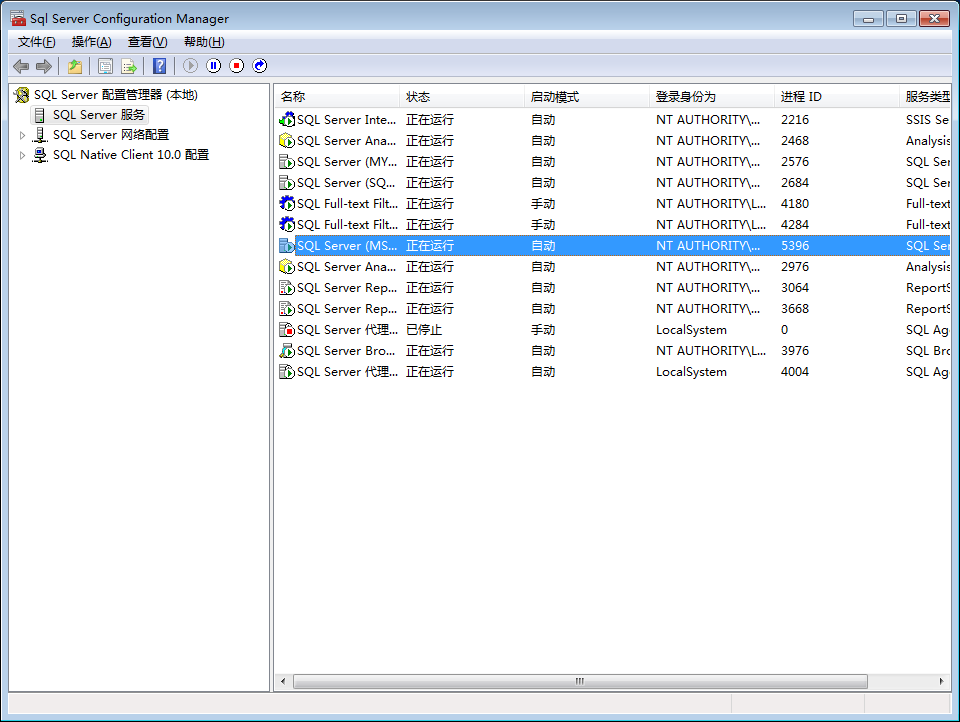This screenshot has width=960, height=722.
Task: Click the process ID 5396 cell
Action: pyautogui.click(x=795, y=246)
